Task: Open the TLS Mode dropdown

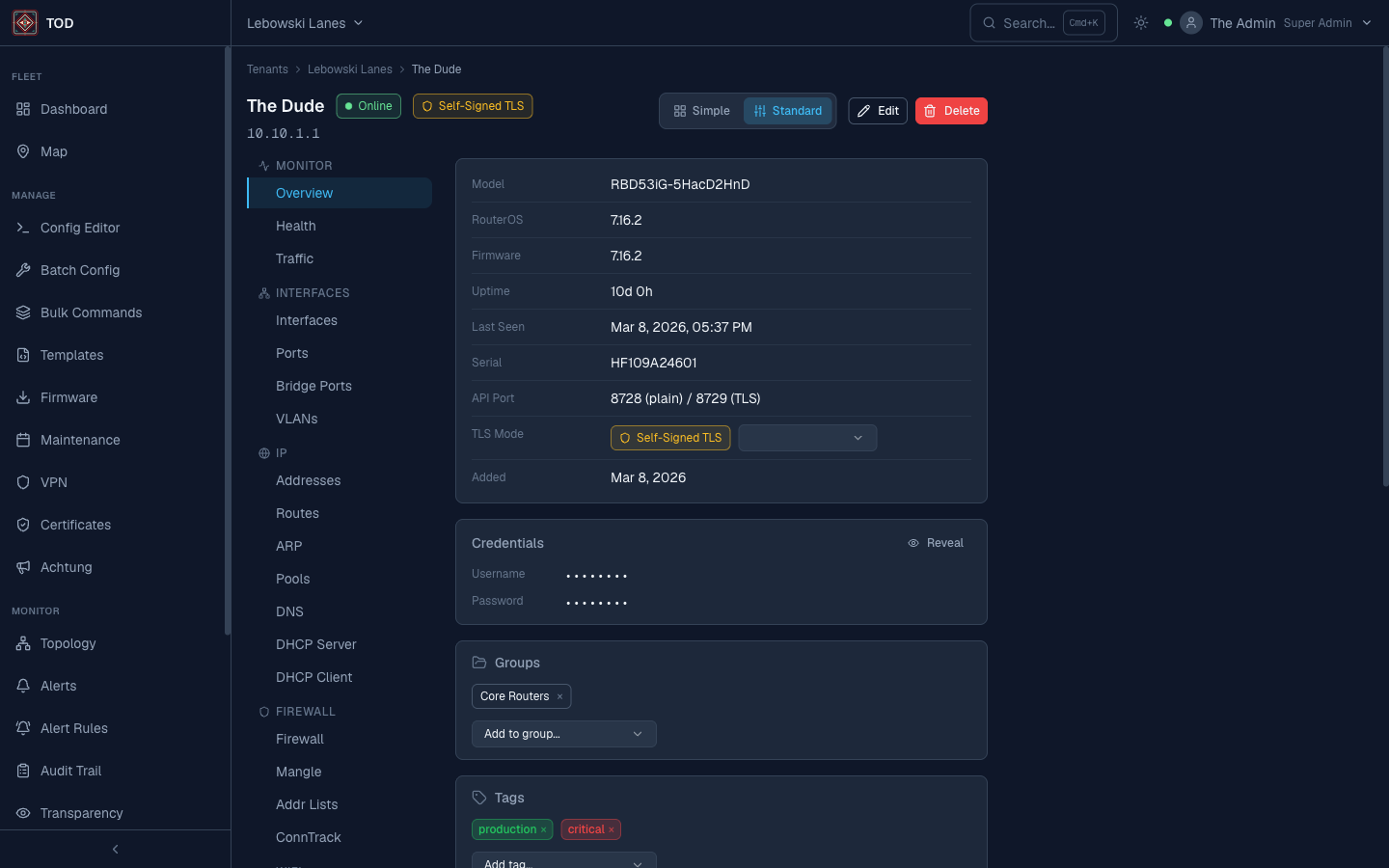Action: (806, 438)
